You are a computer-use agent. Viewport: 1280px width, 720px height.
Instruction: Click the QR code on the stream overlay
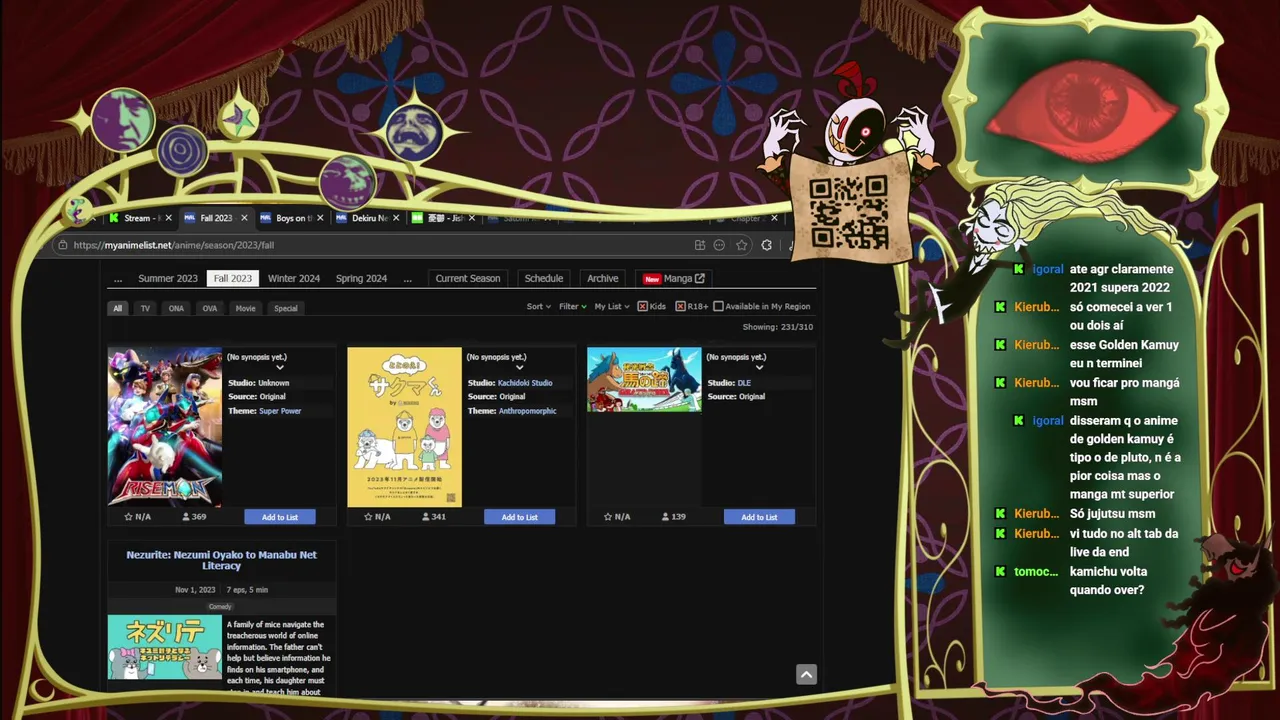coord(848,212)
